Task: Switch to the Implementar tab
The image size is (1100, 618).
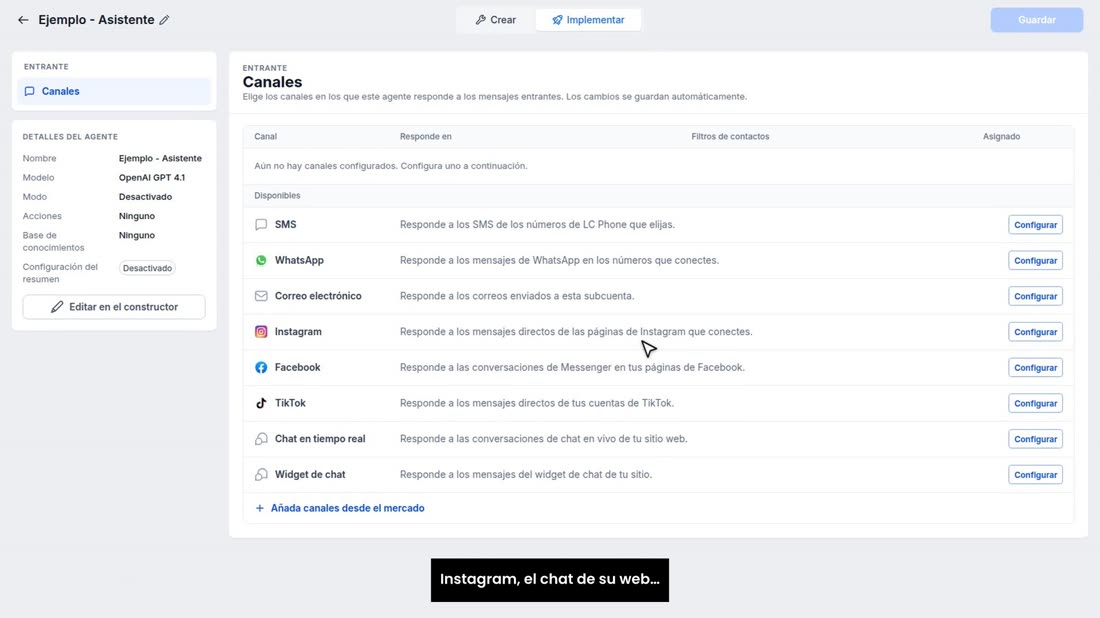Action: [588, 20]
